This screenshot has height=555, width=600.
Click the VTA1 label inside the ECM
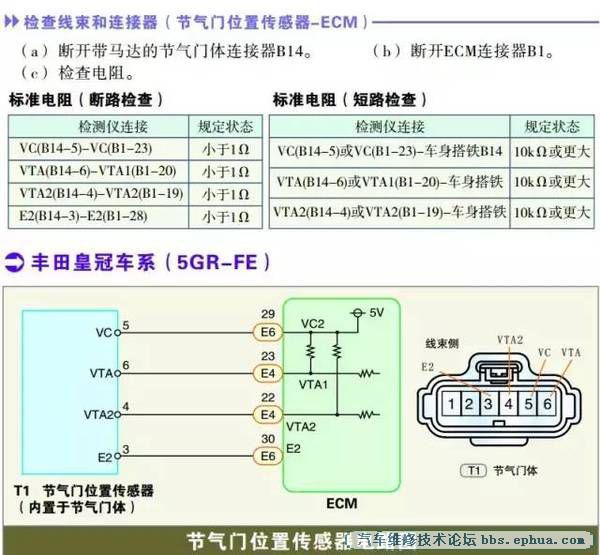[x=313, y=384]
